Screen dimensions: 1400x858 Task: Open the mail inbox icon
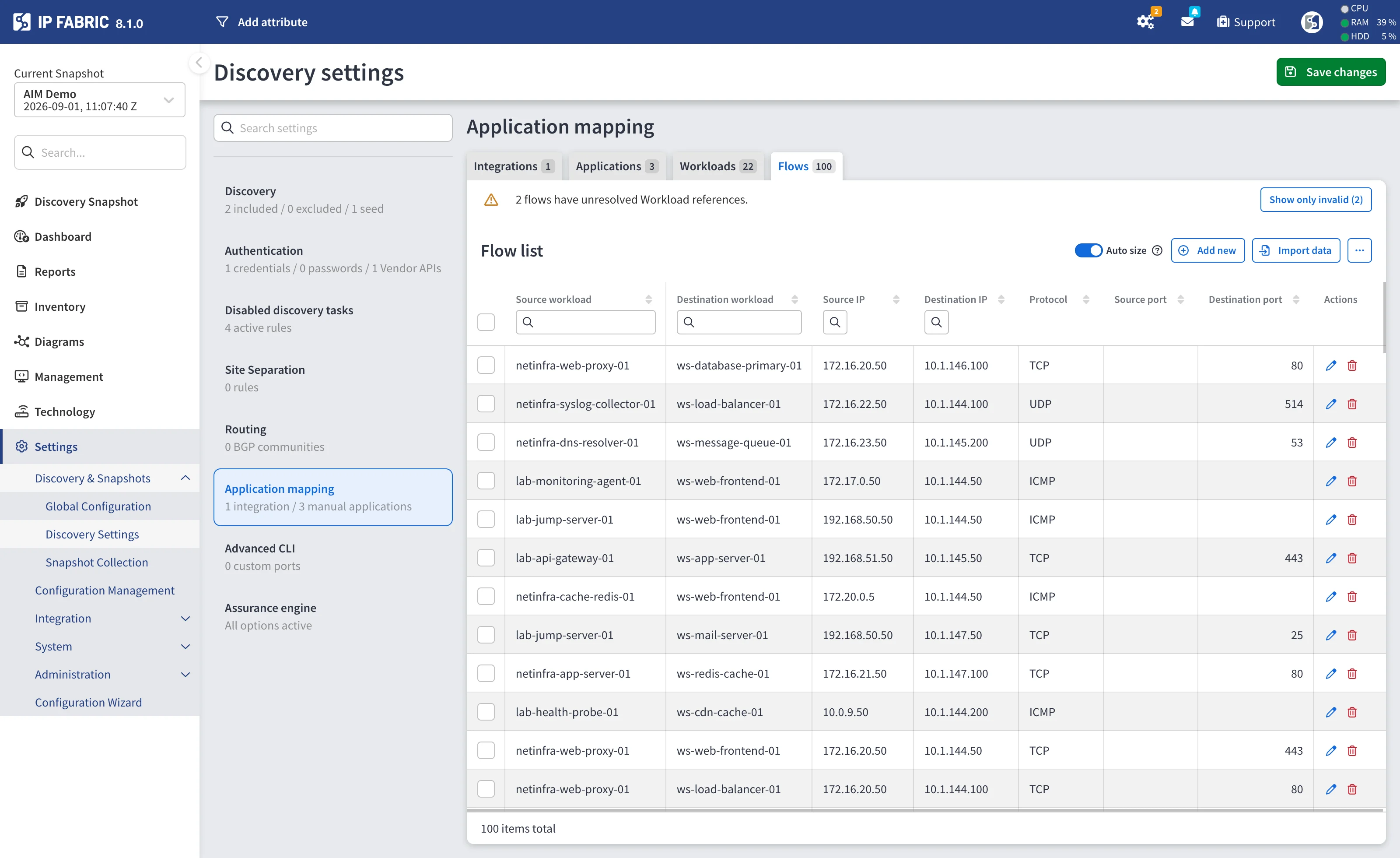[1187, 21]
